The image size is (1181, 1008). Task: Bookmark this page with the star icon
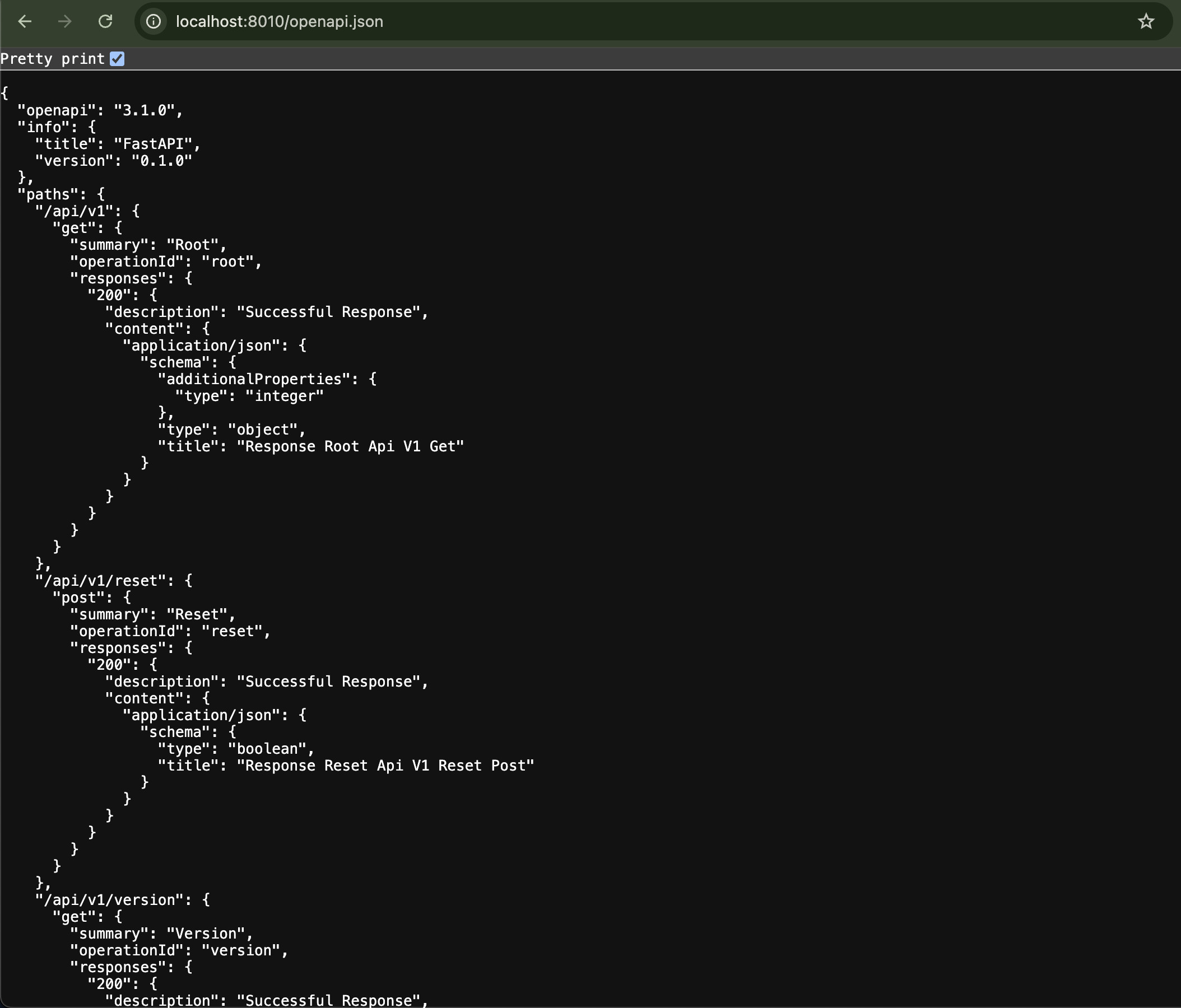click(x=1146, y=22)
